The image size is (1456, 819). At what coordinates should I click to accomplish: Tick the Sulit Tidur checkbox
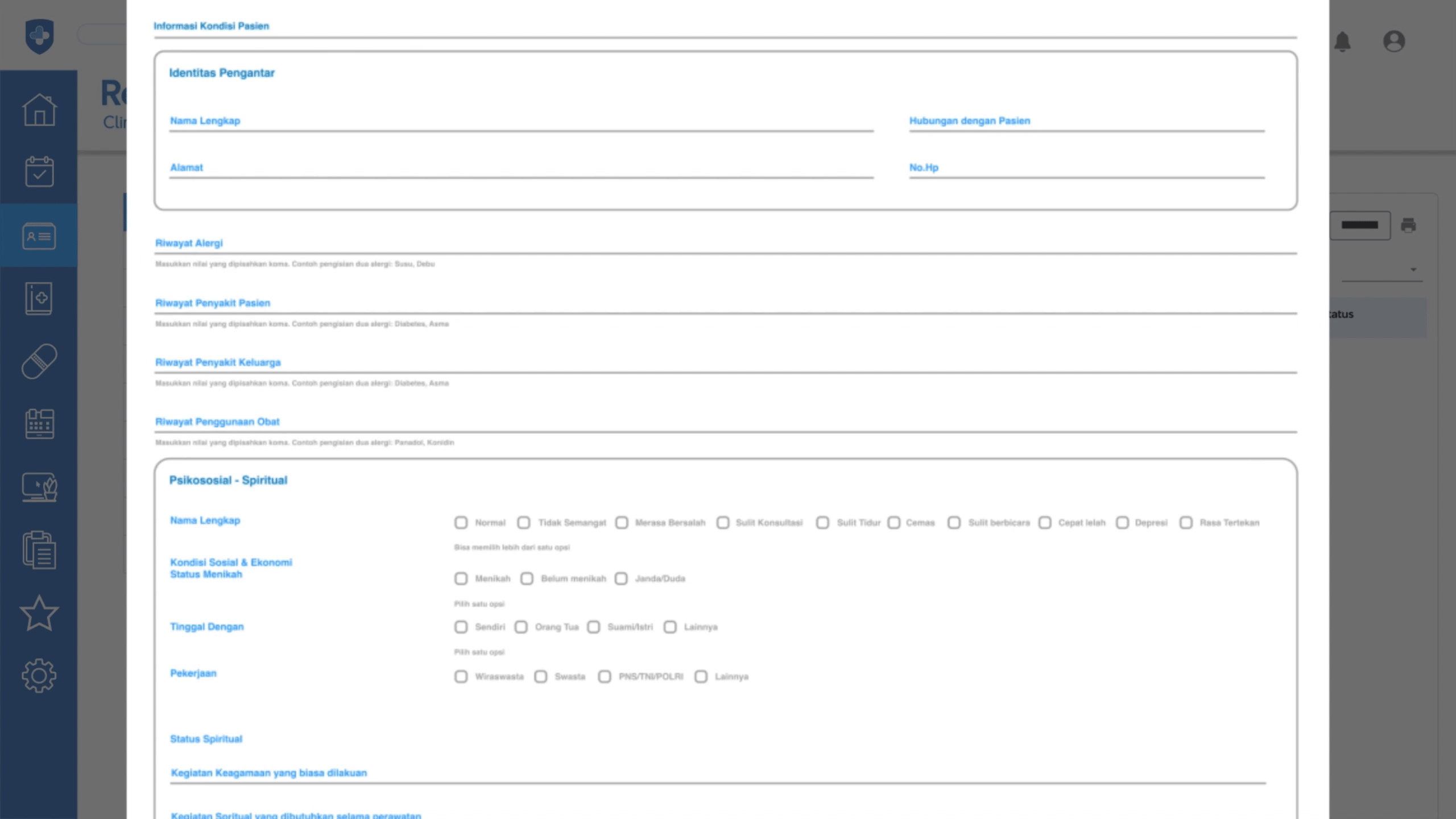pyautogui.click(x=822, y=522)
